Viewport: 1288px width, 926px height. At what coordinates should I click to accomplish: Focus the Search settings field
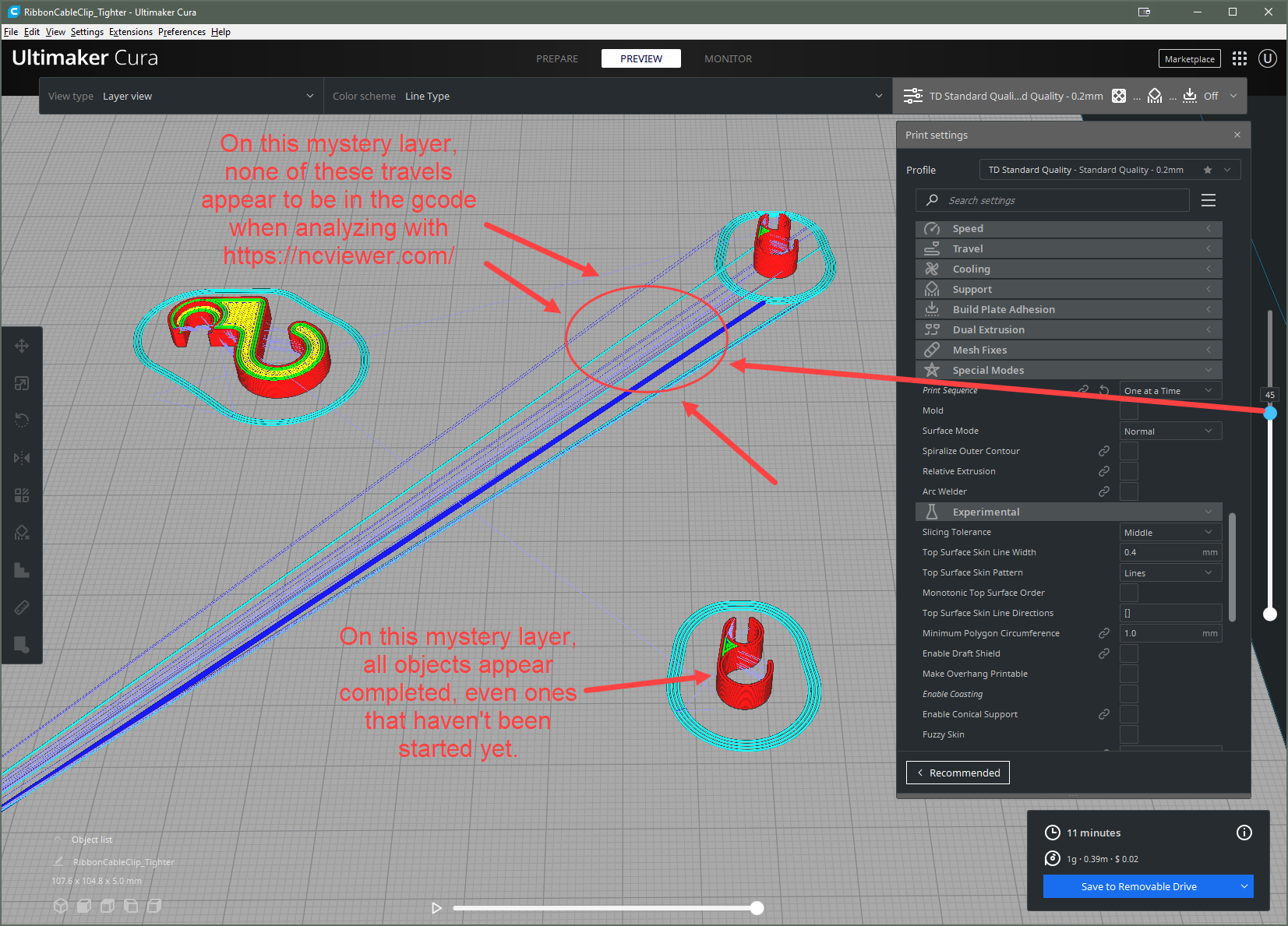1053,200
